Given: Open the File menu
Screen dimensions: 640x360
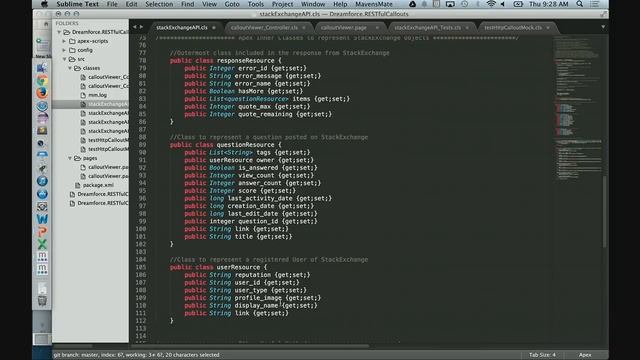Looking at the screenshot, I should tap(112, 4).
